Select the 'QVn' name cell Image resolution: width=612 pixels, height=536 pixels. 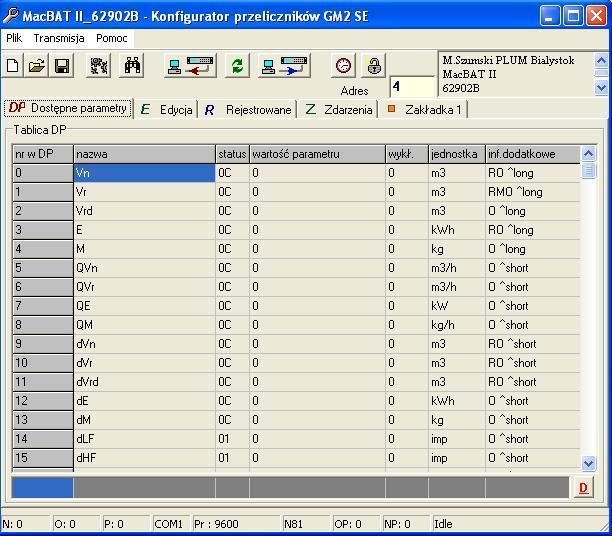click(x=144, y=268)
